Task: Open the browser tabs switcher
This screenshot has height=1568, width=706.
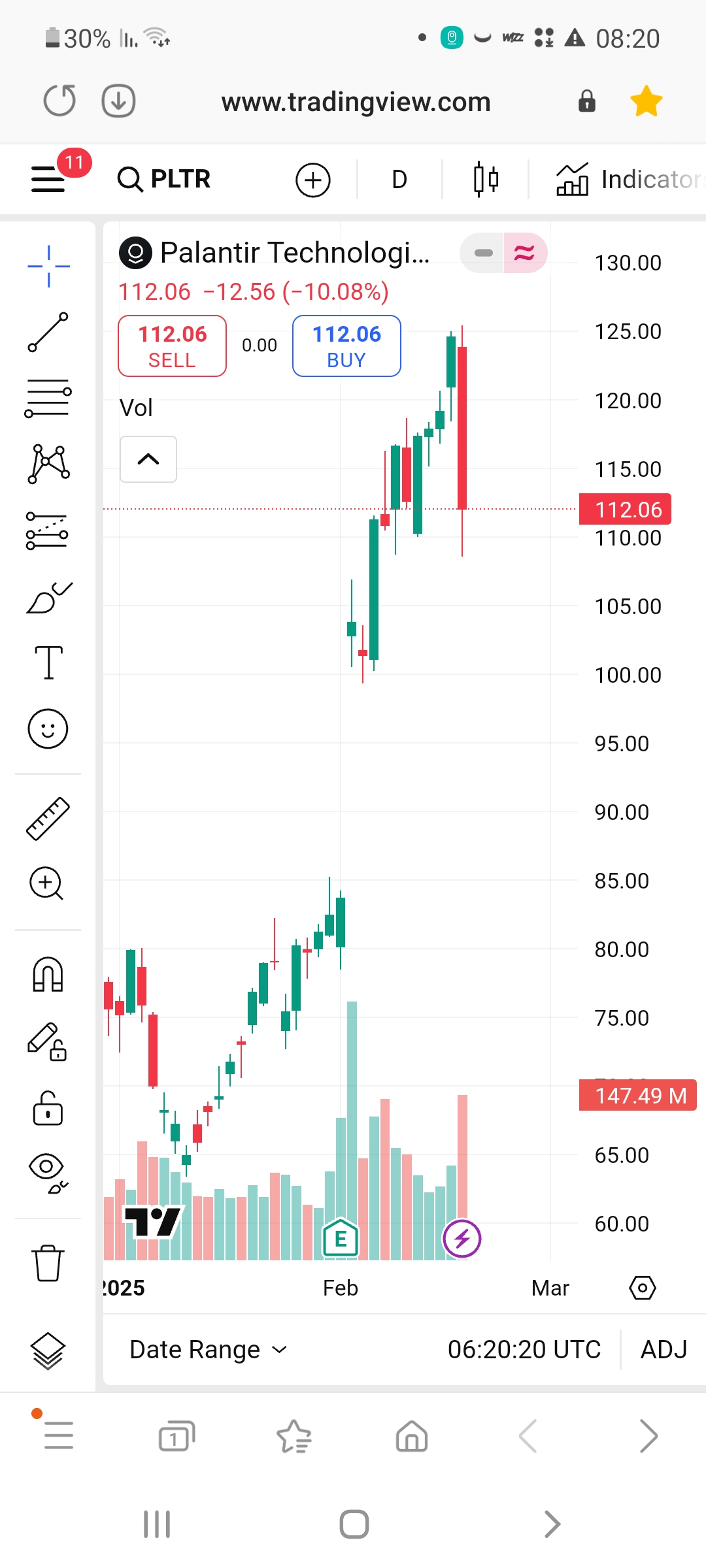Action: (176, 1436)
